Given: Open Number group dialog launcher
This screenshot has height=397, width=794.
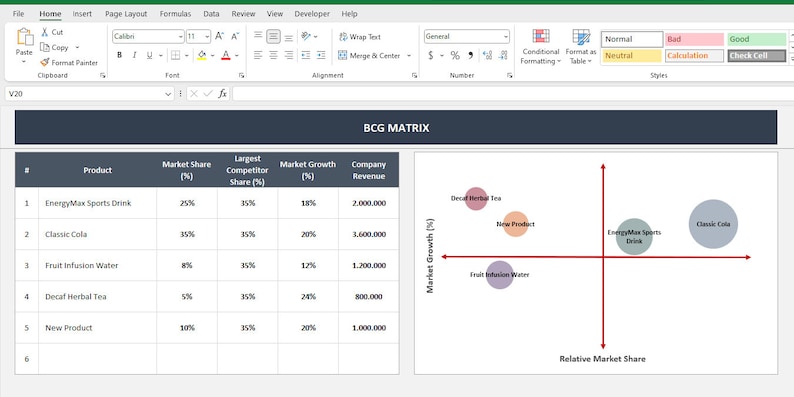Looking at the screenshot, I should click(509, 75).
